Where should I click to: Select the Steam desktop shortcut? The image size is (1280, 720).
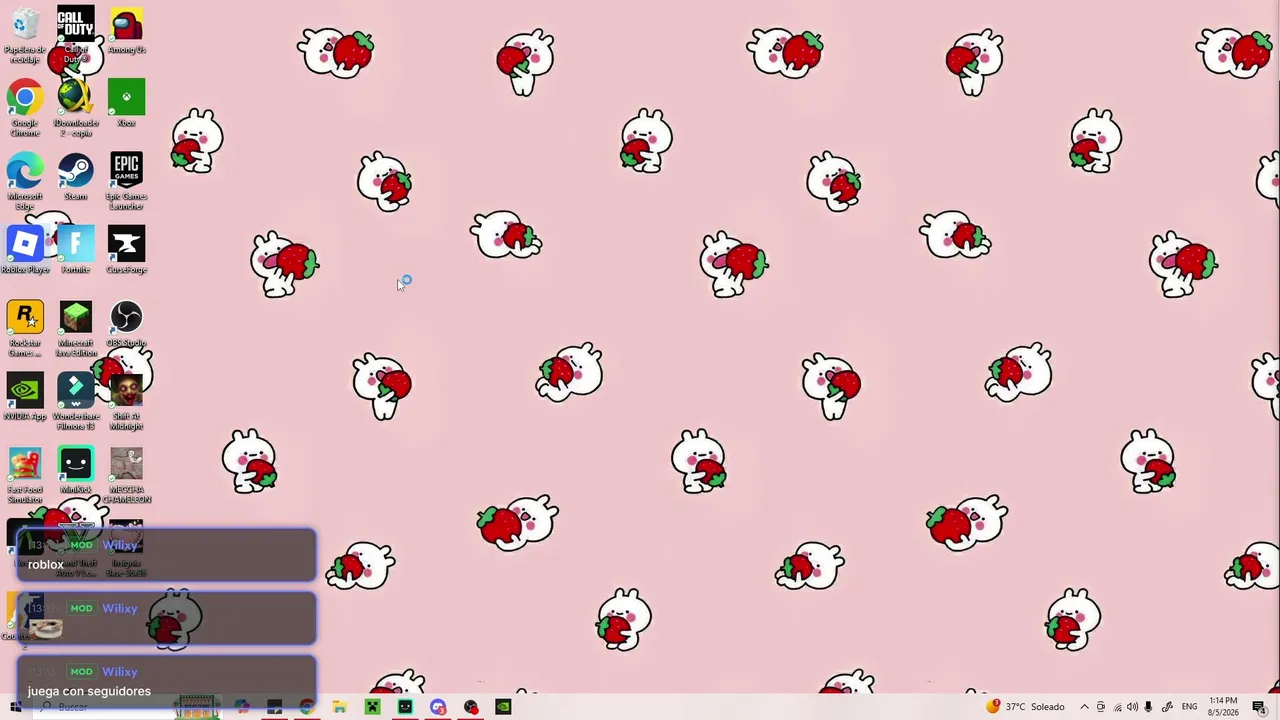76,177
